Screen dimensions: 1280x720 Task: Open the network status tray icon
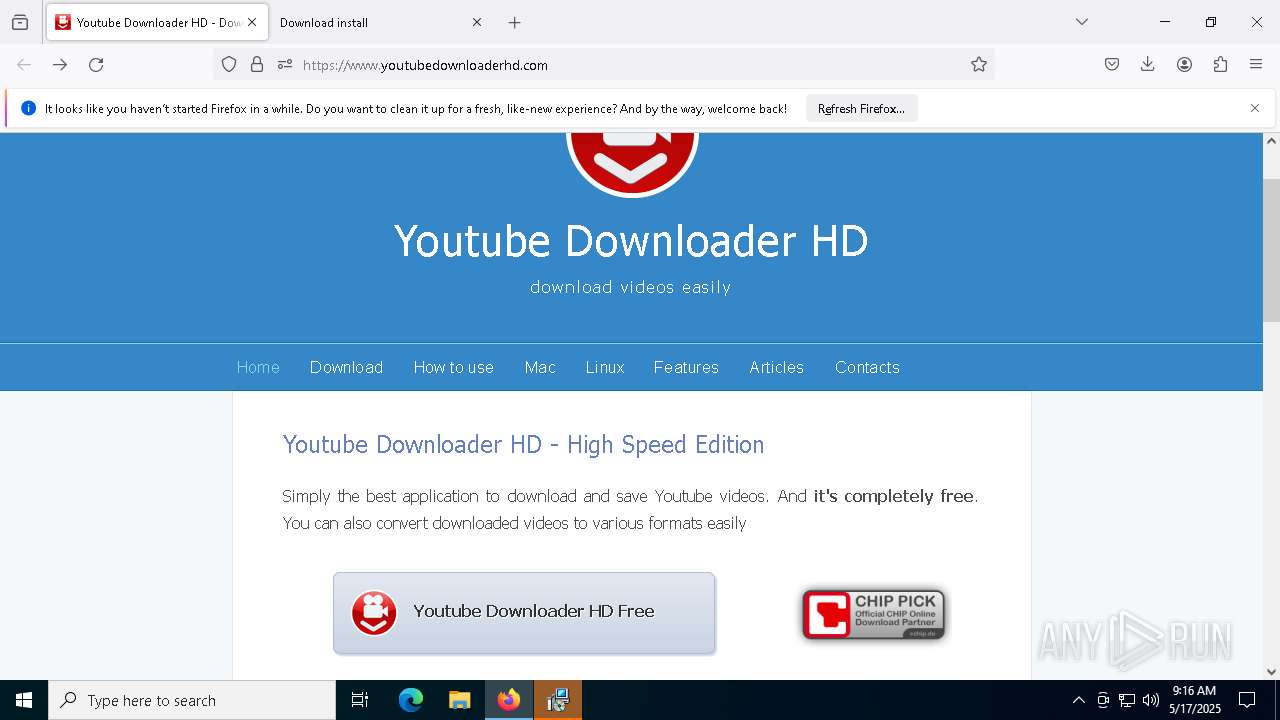click(x=1127, y=700)
